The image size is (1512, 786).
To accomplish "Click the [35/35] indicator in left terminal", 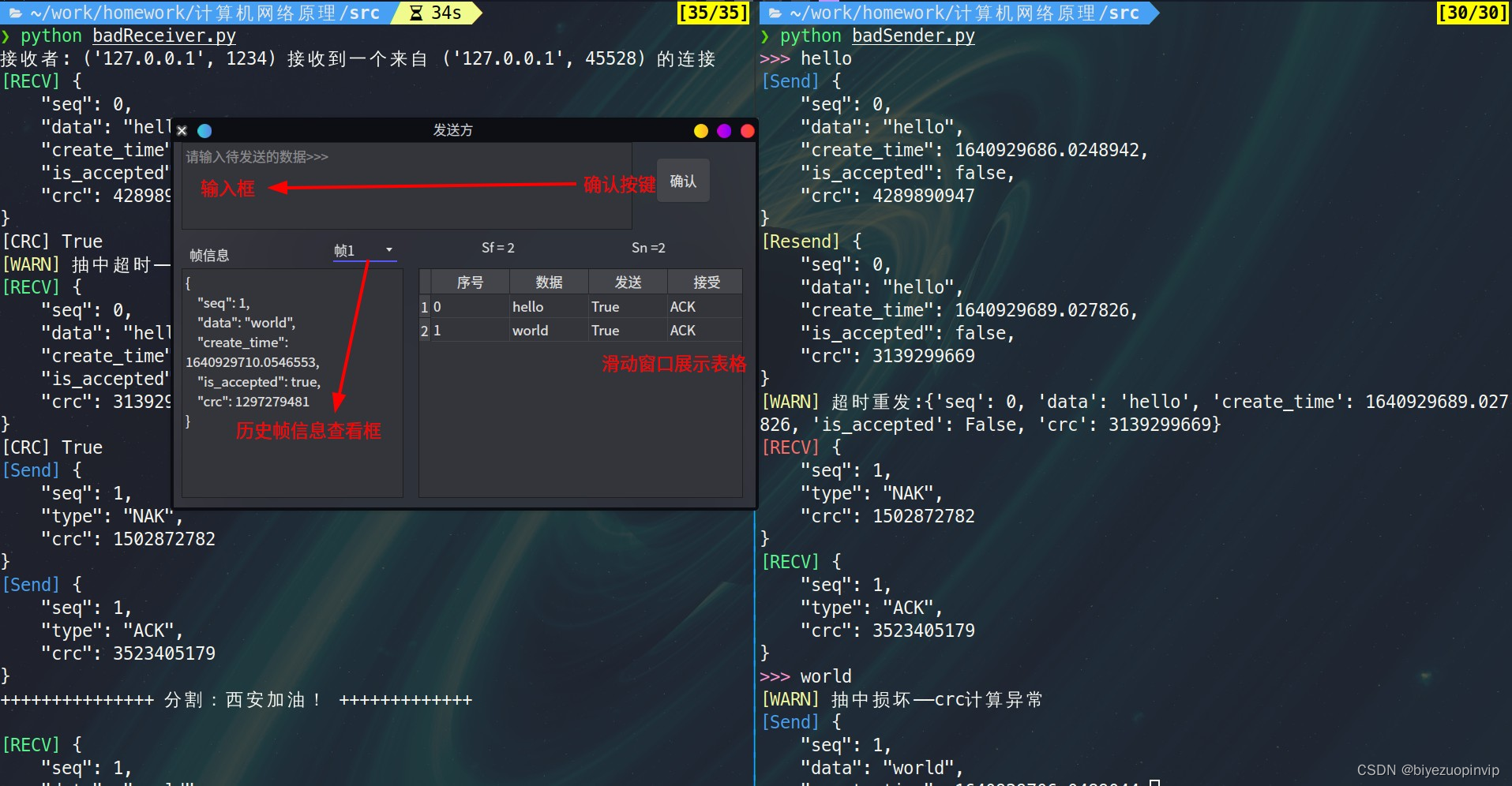I will tap(713, 13).
